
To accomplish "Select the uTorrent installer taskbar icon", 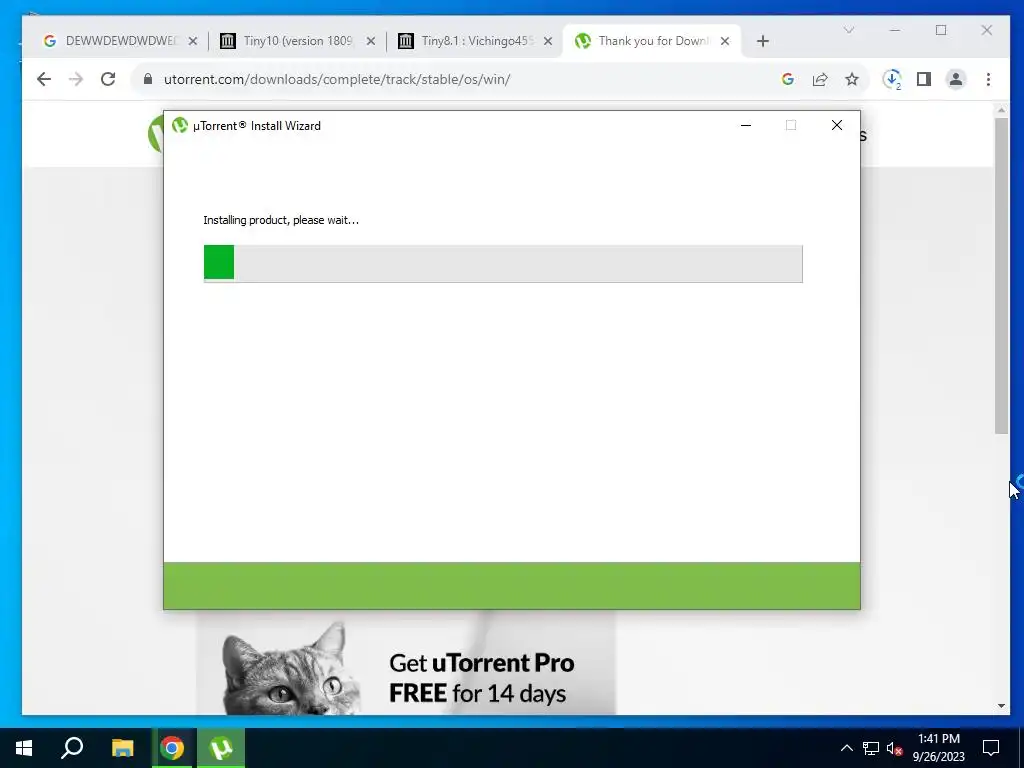I will coord(221,748).
